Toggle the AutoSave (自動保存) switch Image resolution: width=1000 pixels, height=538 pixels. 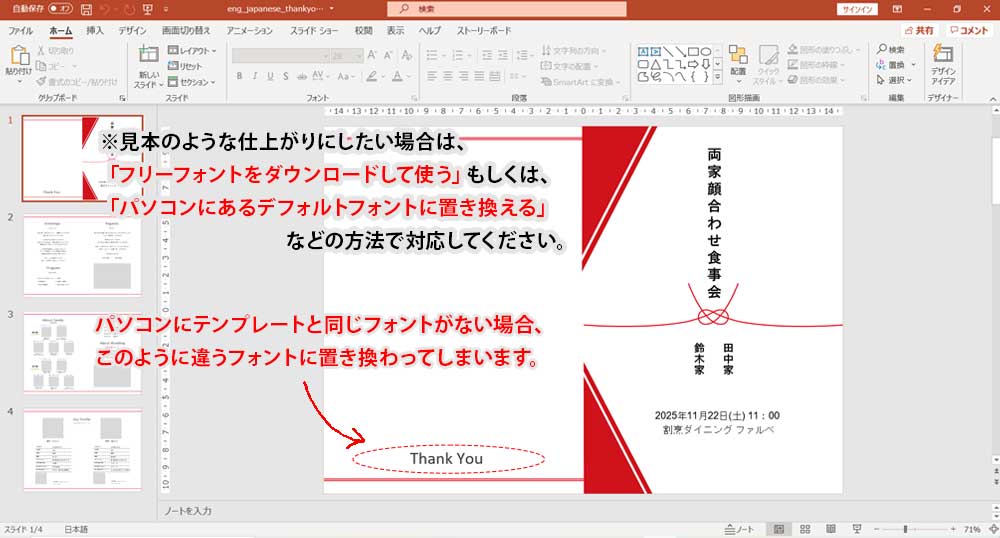coord(63,9)
